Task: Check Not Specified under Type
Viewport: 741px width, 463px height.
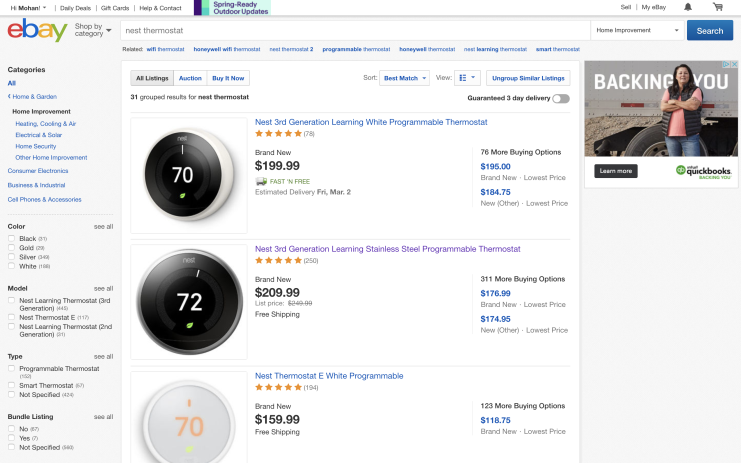Action: click(x=11, y=394)
